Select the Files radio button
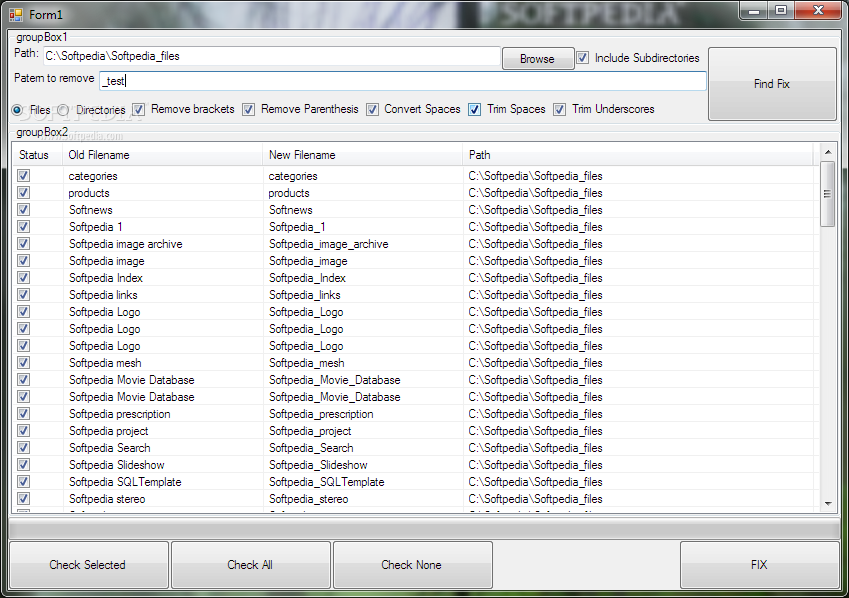Image resolution: width=849 pixels, height=598 pixels. pyautogui.click(x=17, y=110)
